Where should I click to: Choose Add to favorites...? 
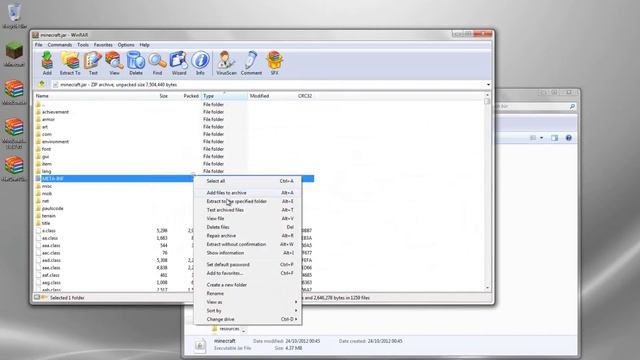coord(248,273)
